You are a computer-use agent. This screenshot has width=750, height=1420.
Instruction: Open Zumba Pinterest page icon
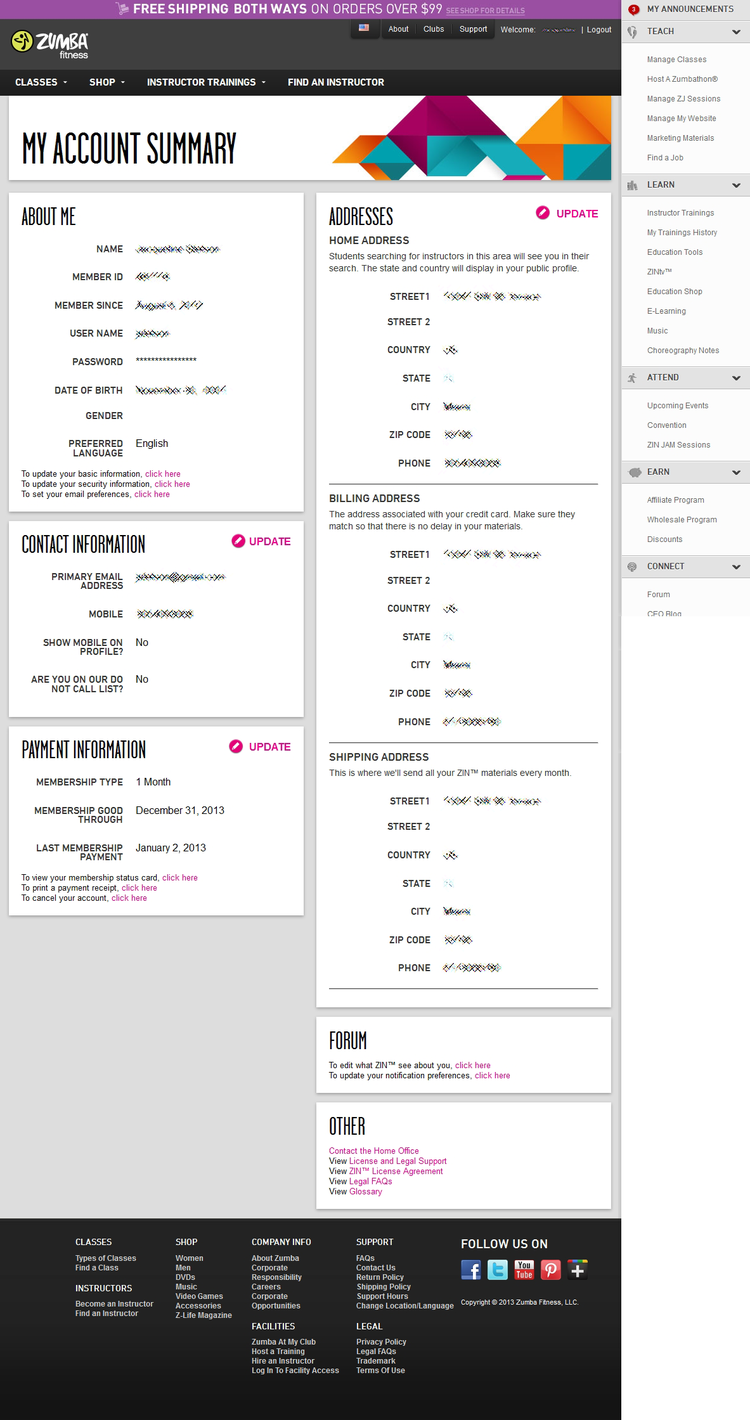coord(551,1269)
